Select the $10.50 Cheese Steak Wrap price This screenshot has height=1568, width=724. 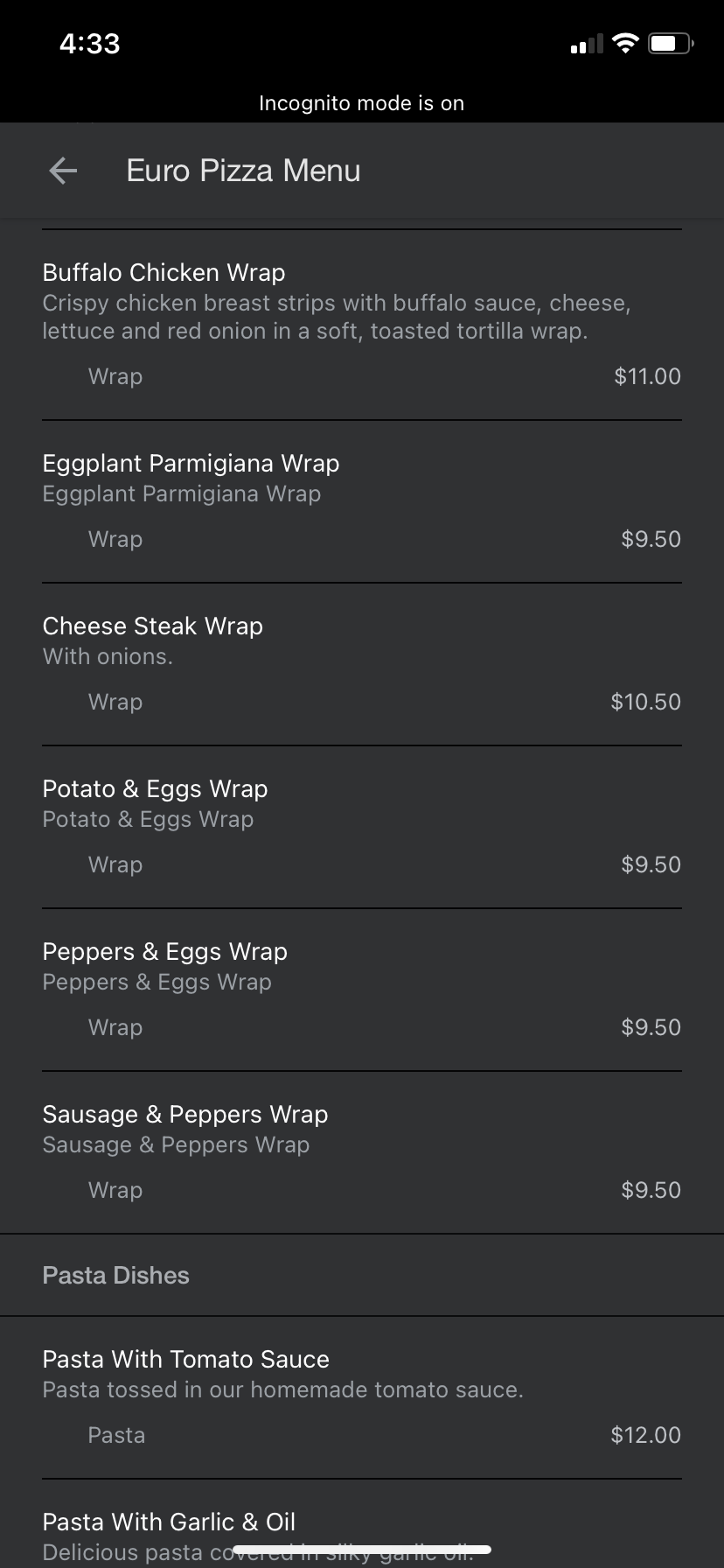coord(645,702)
